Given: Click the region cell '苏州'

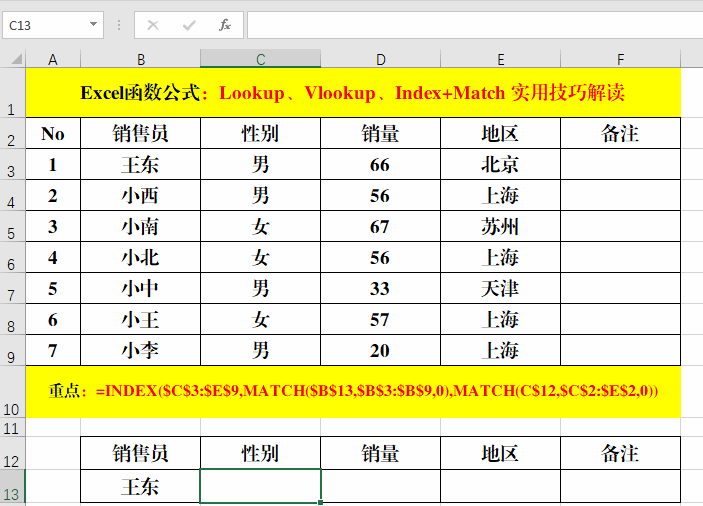Looking at the screenshot, I should click(x=500, y=226).
